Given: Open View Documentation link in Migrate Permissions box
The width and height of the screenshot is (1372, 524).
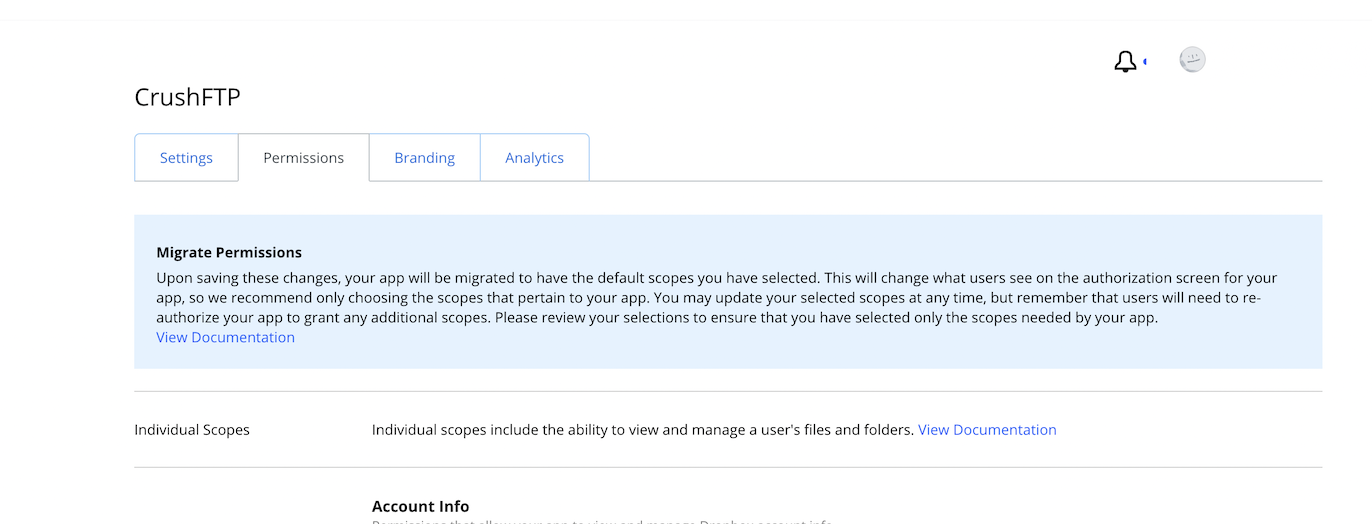Looking at the screenshot, I should [226, 338].
